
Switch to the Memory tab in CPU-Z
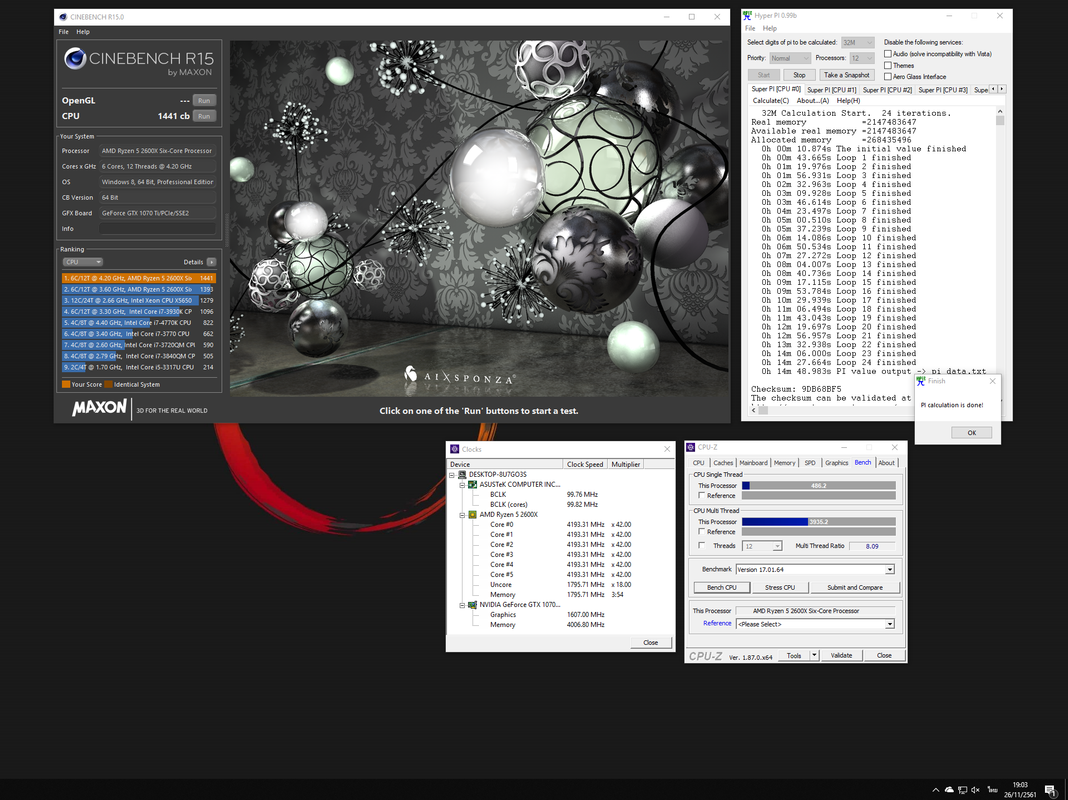(784, 463)
